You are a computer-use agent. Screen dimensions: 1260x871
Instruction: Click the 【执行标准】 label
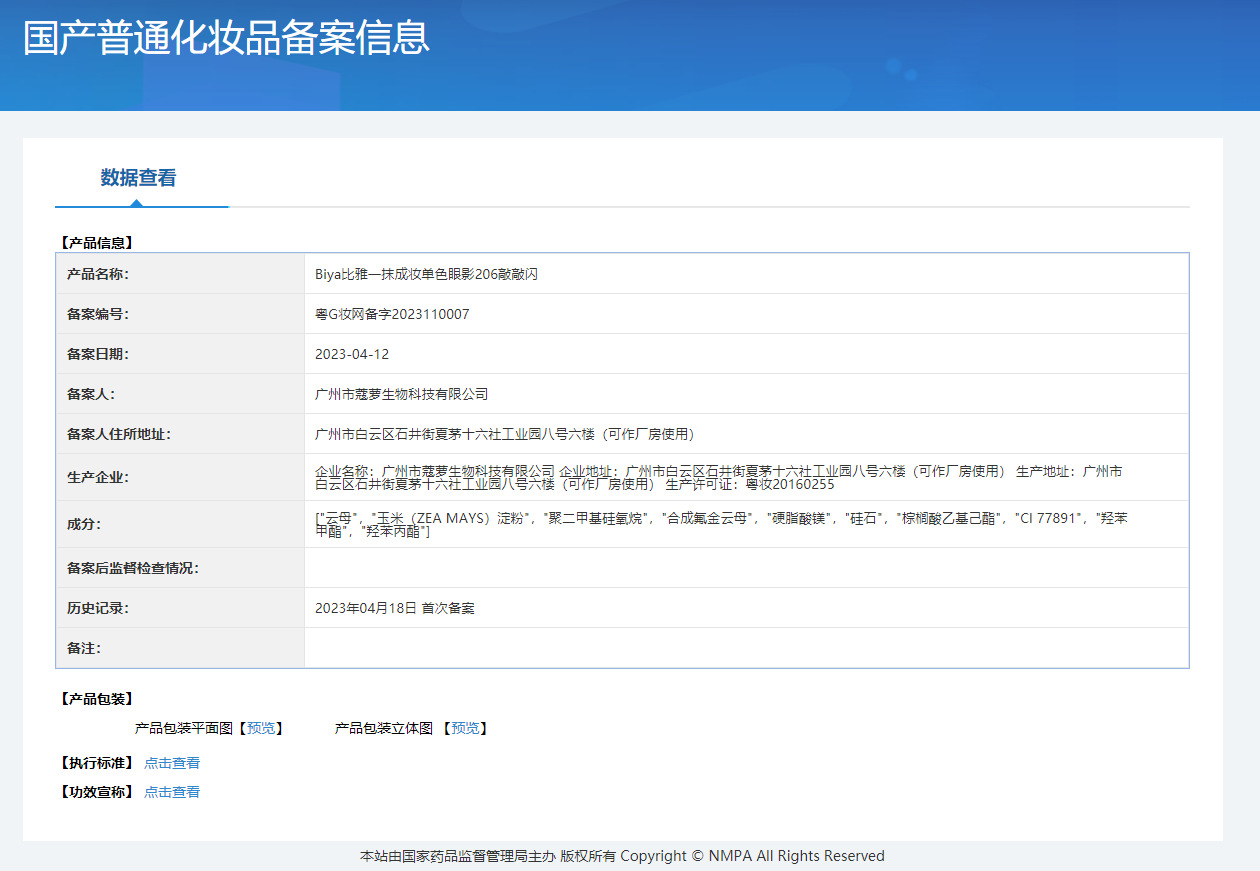point(96,763)
